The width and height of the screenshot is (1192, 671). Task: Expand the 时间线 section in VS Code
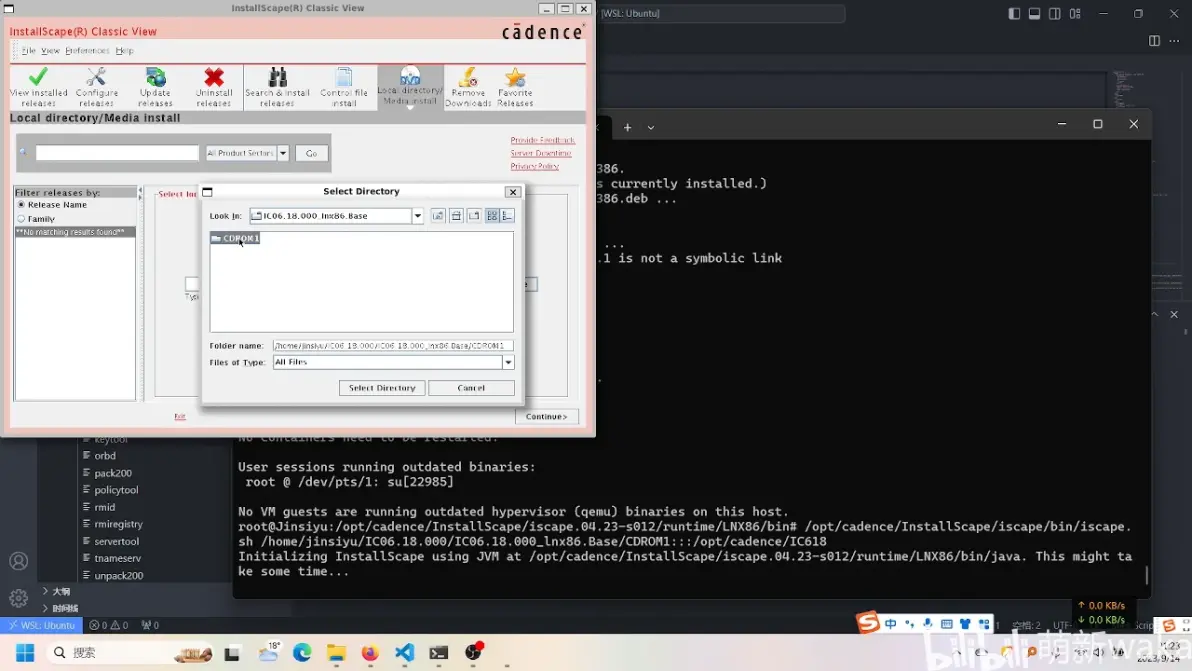click(x=61, y=608)
